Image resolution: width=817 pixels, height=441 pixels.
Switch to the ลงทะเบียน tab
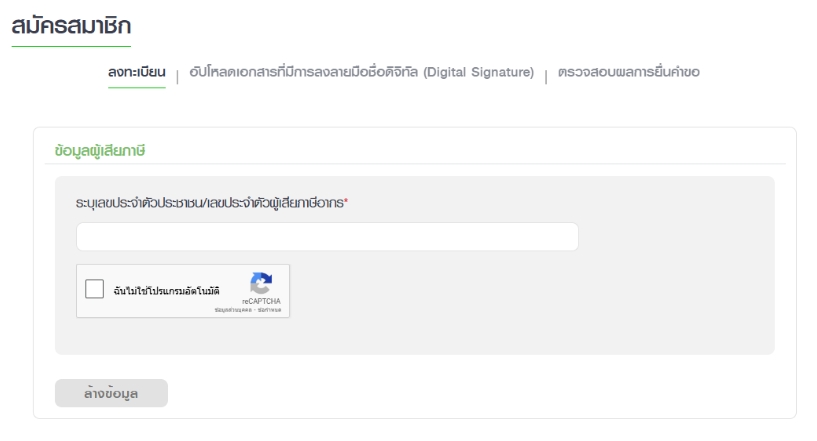coord(136,73)
